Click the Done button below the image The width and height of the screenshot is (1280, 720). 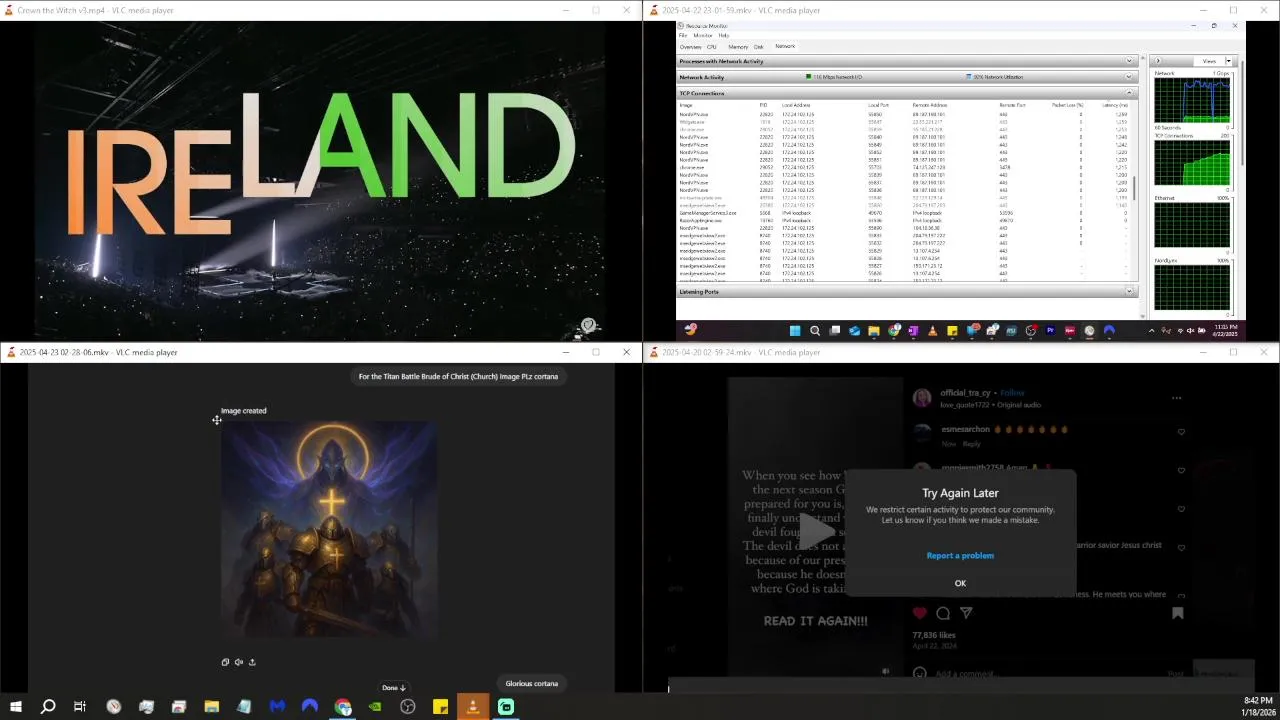393,688
